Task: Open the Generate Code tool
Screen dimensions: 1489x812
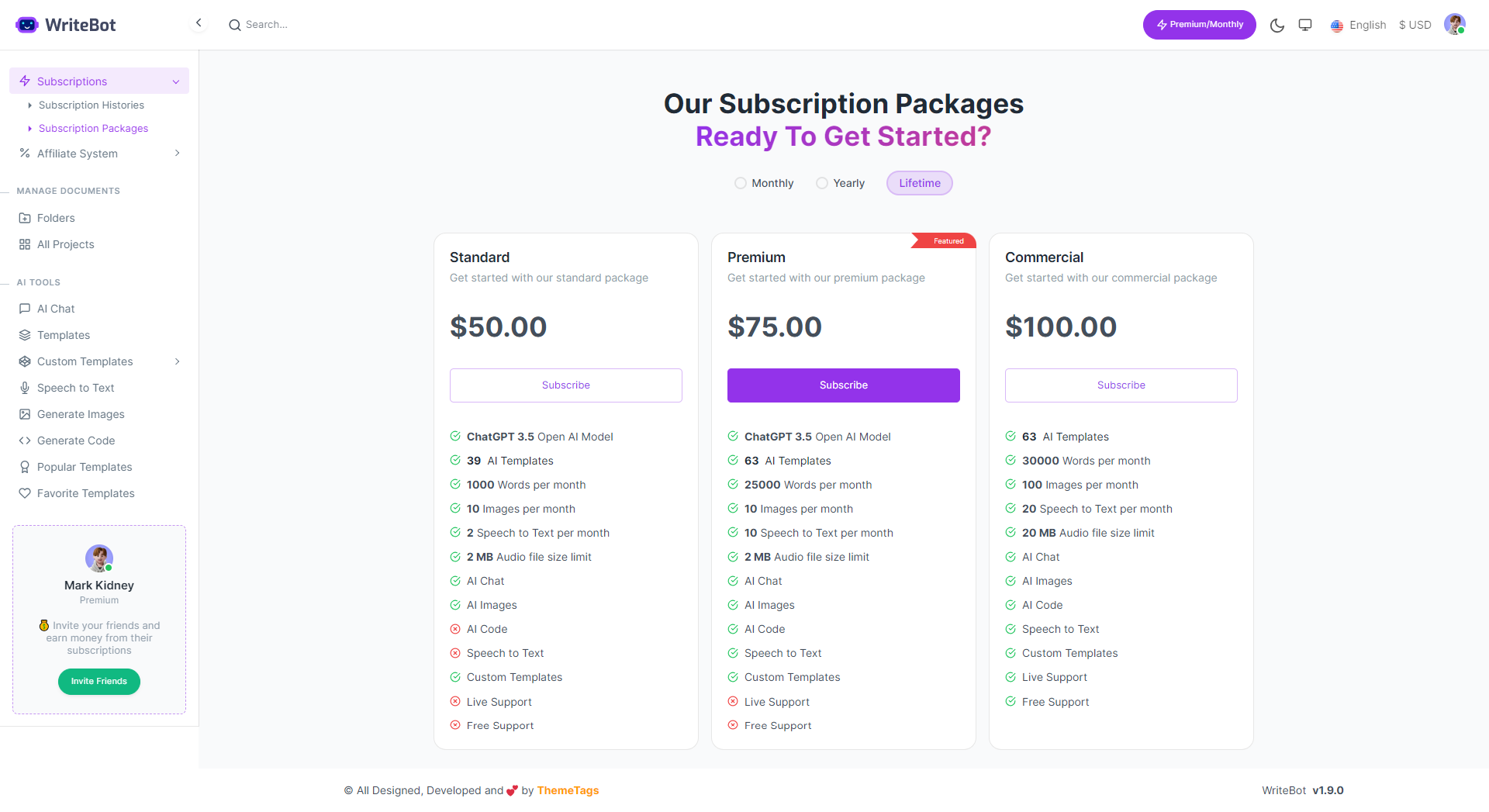Action: 75,440
